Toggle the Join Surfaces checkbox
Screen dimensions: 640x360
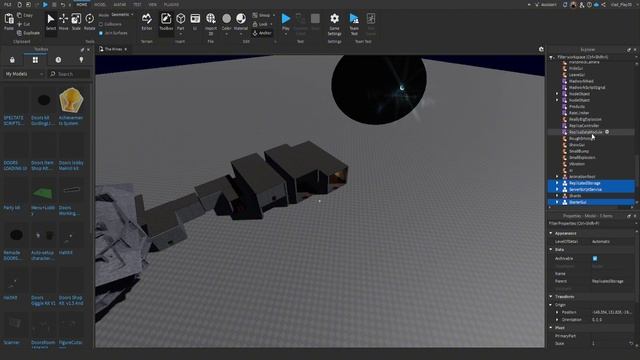pyautogui.click(x=101, y=33)
